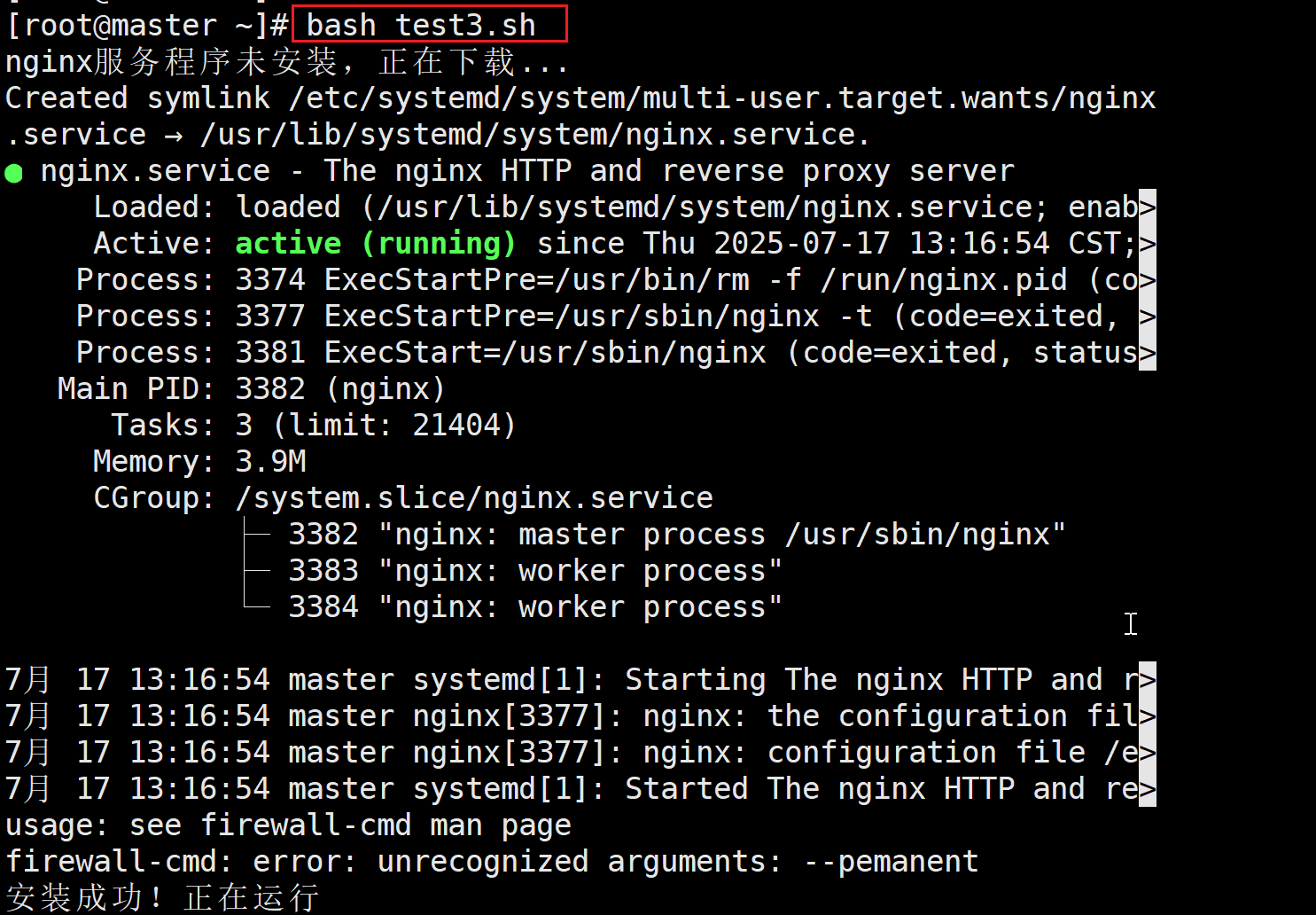Viewport: 1316px width, 915px height.
Task: Click 'The nginx HTTP and reverse proxy server' description
Action: (x=669, y=171)
